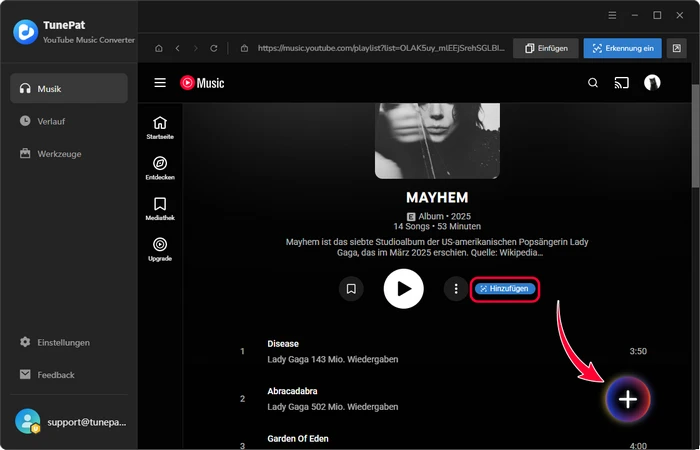Open Upgrade page
Screen dimensions: 700x450
(160, 250)
